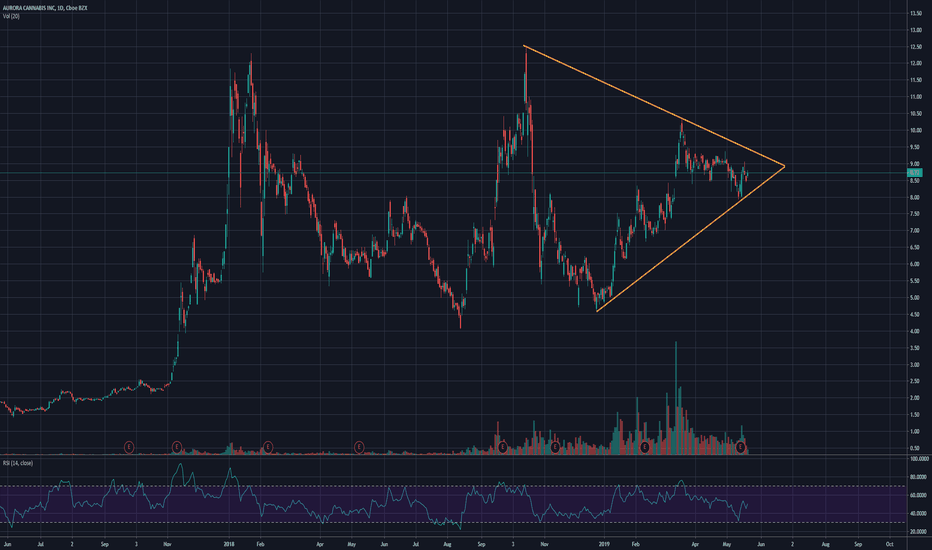Click the earnings marker near May 2018
The image size is (932, 550).
(x=359, y=447)
